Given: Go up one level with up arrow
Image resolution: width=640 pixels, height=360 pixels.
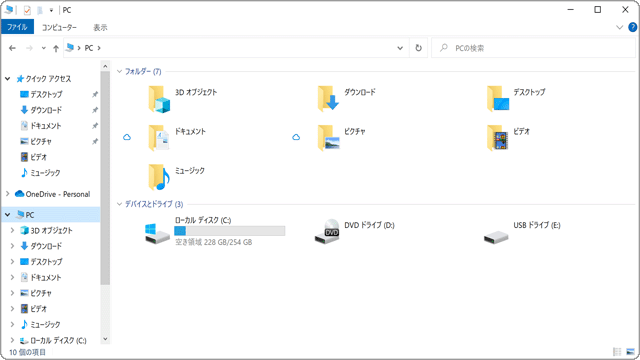Looking at the screenshot, I should [x=56, y=48].
